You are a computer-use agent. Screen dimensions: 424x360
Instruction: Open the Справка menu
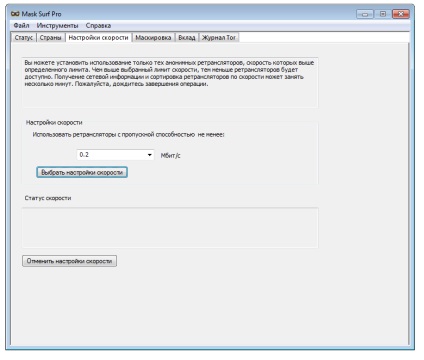tap(98, 26)
